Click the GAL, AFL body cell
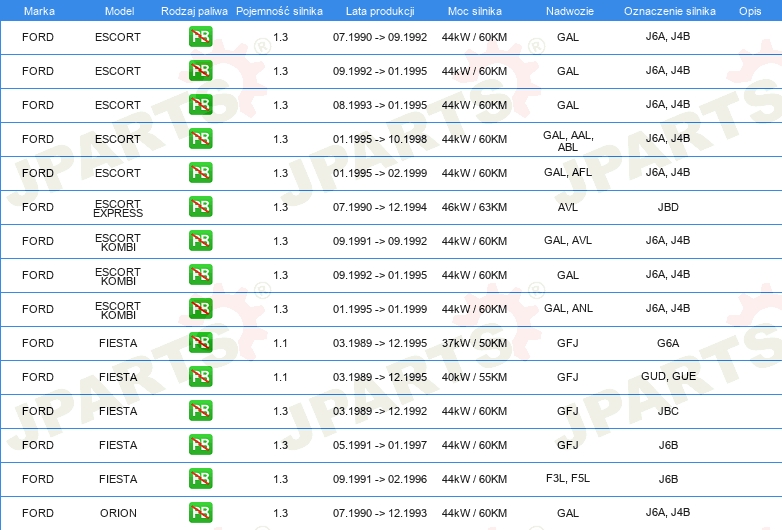 pos(568,172)
